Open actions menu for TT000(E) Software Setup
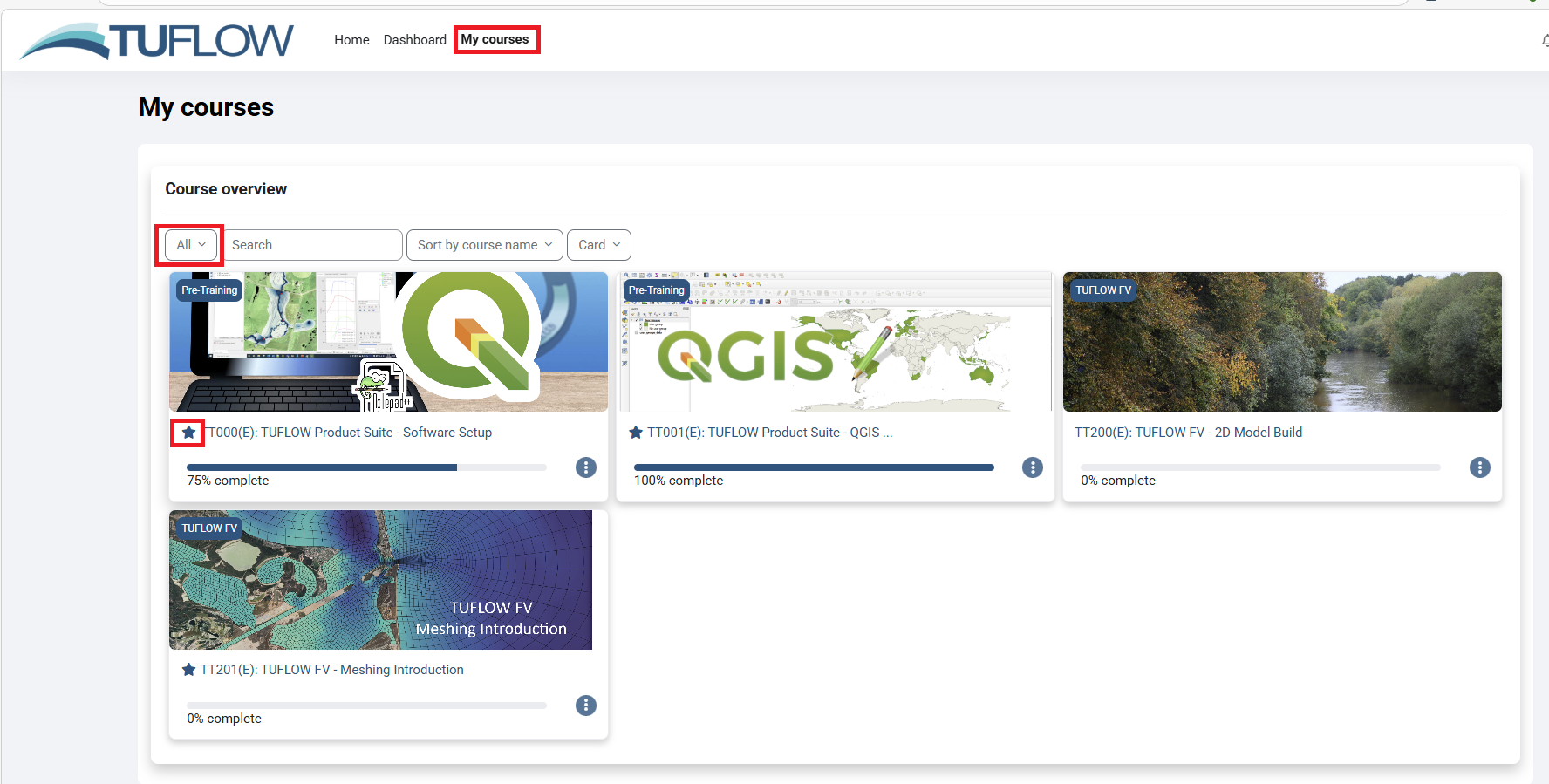 coord(586,467)
